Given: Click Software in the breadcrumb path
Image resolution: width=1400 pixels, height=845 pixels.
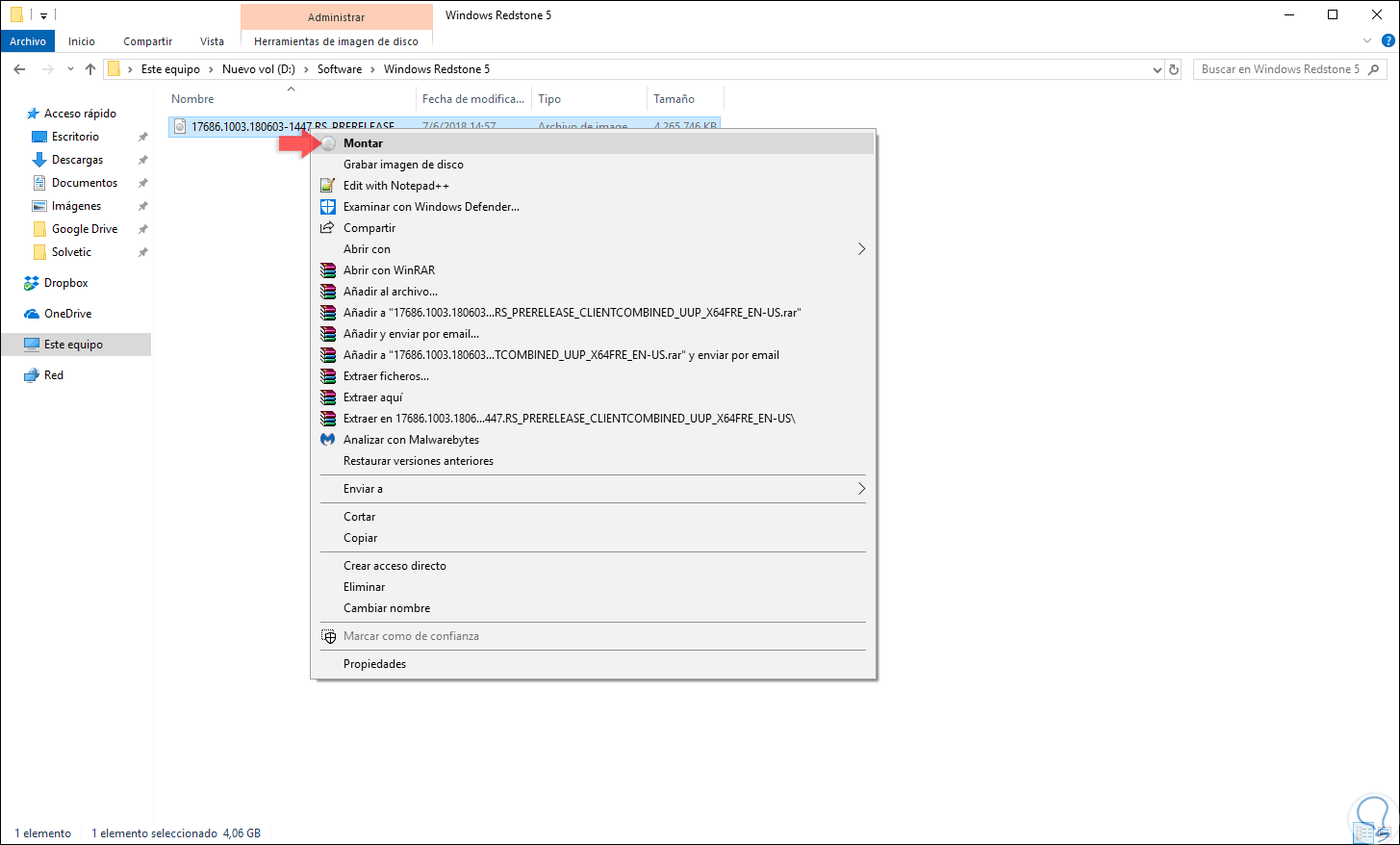Looking at the screenshot, I should (x=340, y=69).
